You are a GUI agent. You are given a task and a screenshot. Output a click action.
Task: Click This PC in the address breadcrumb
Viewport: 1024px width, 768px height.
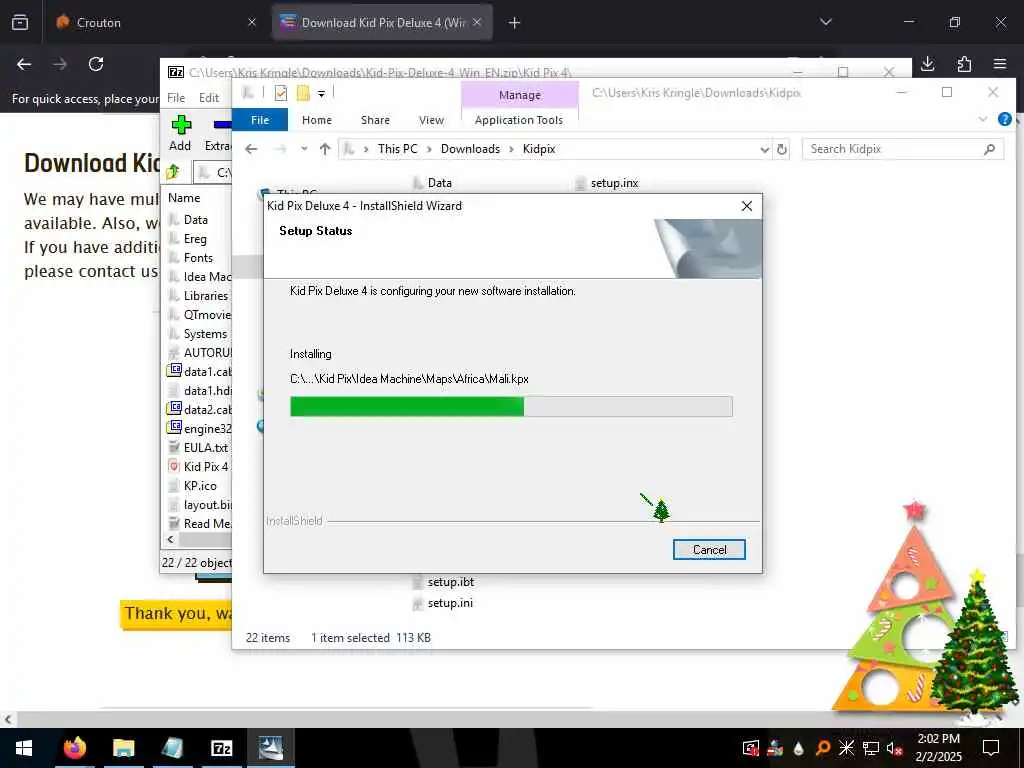(x=398, y=149)
